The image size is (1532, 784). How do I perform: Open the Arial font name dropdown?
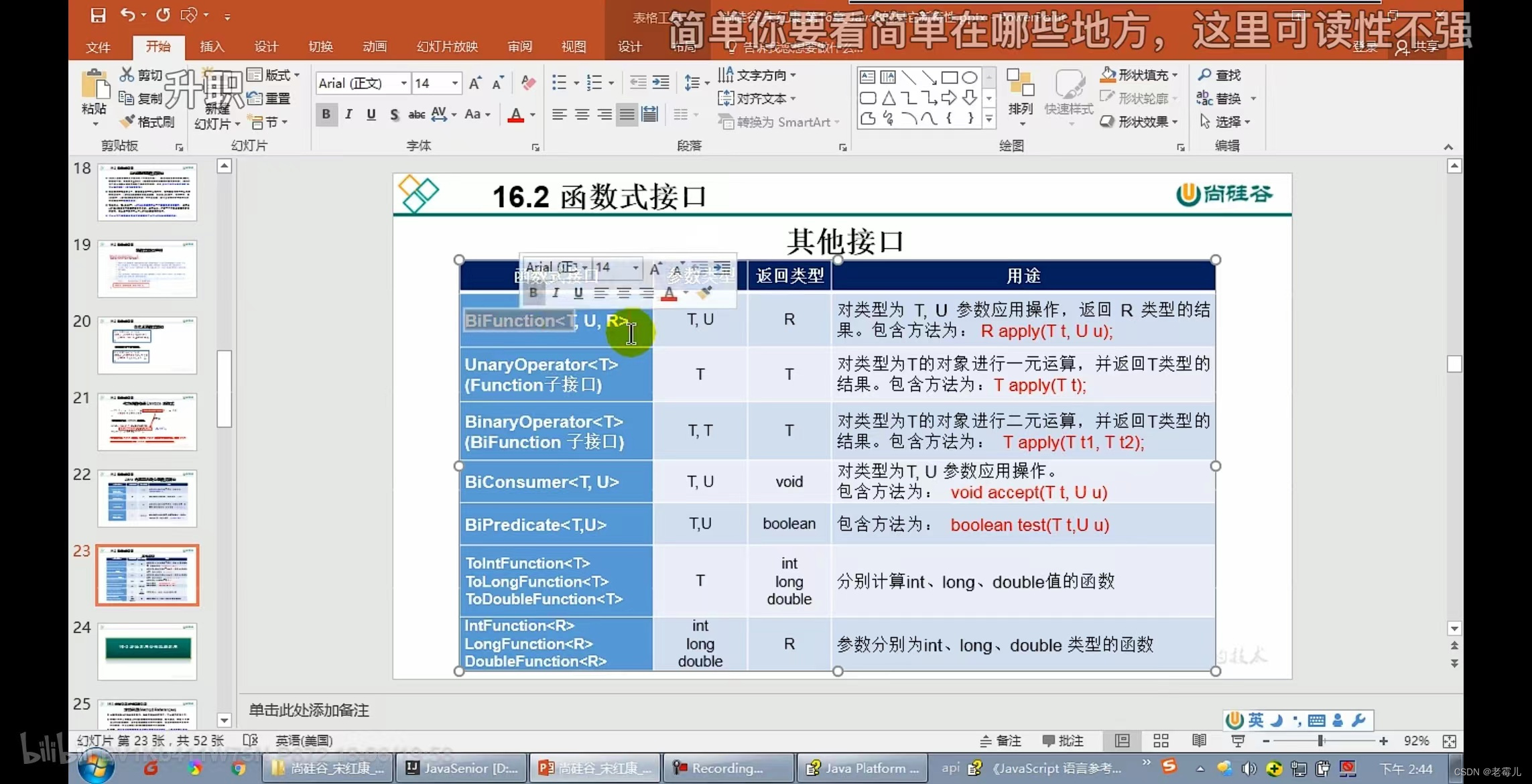click(x=403, y=83)
